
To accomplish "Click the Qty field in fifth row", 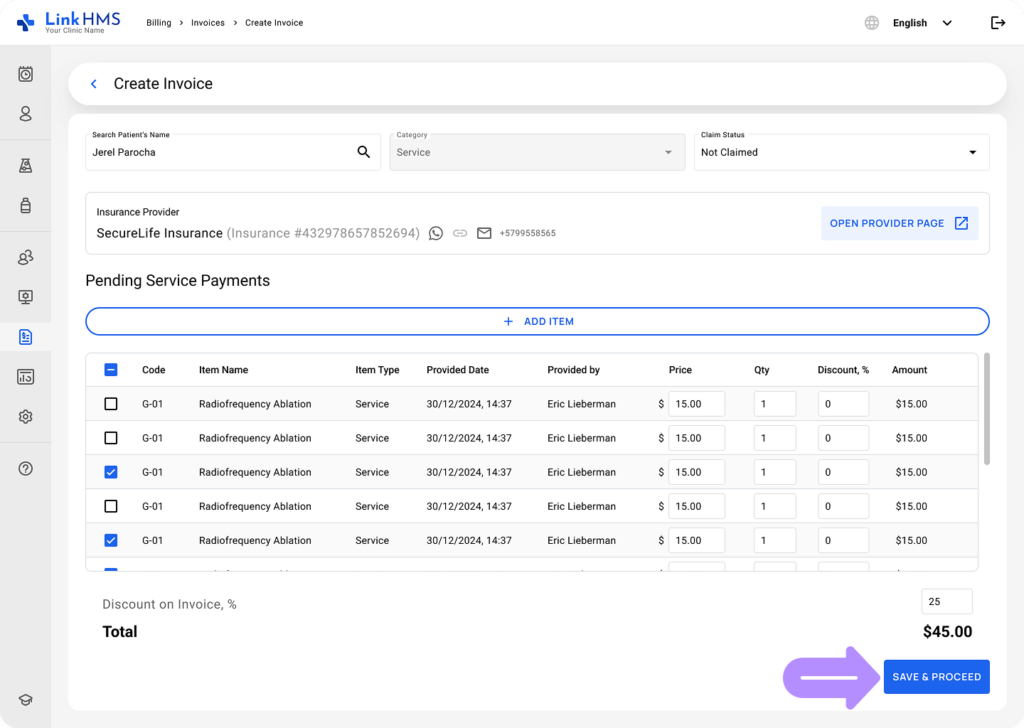I will [775, 540].
